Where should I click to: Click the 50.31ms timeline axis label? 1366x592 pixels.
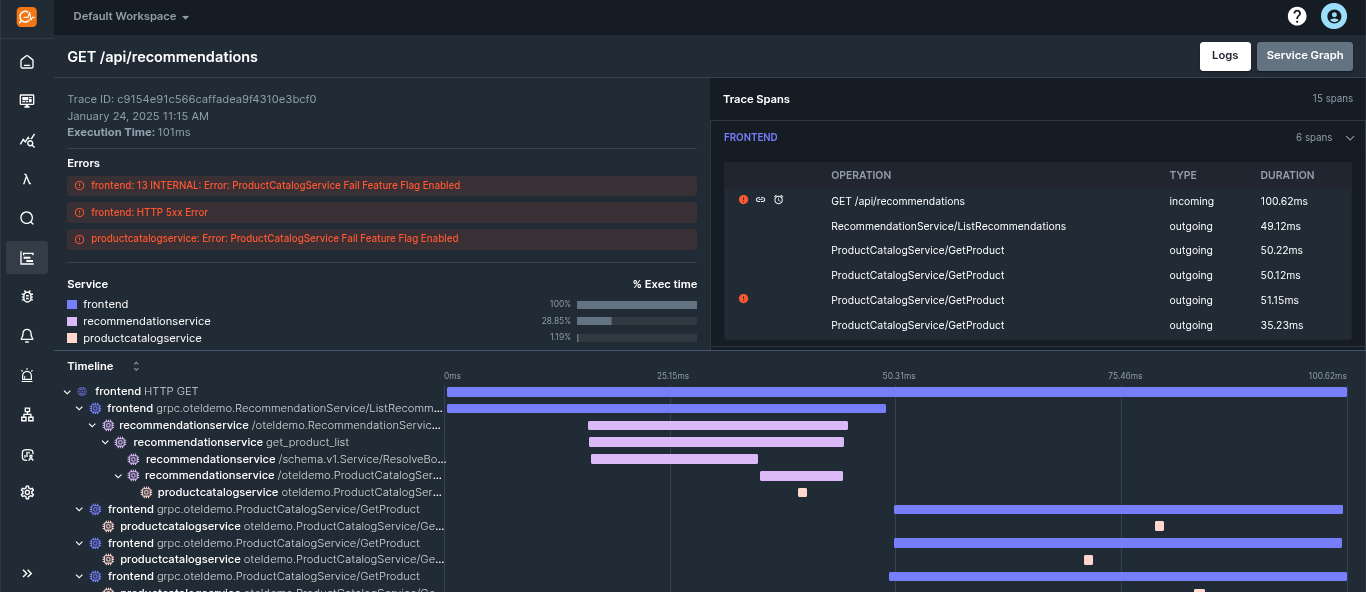tap(899, 376)
